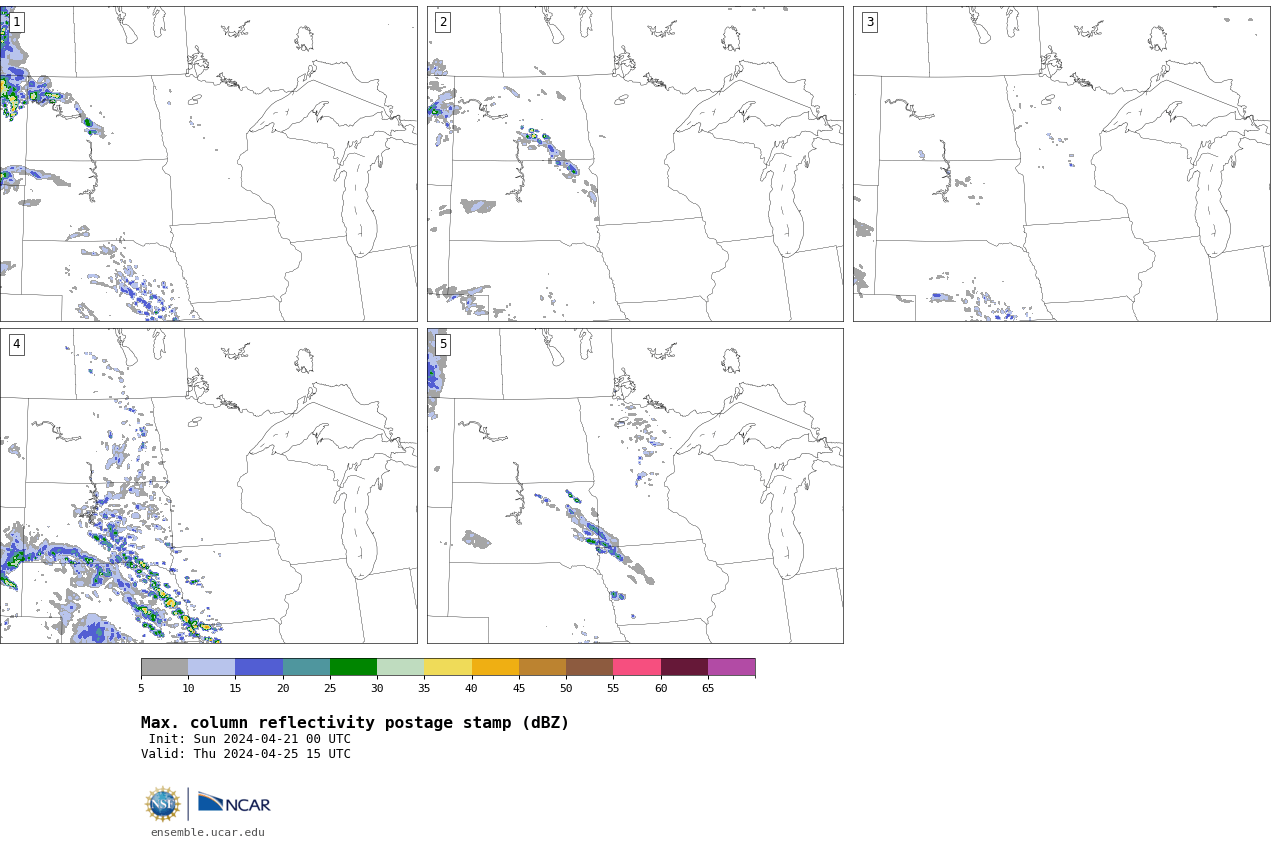Click the panel number label 1
The image size is (1280, 844).
pos(16,22)
